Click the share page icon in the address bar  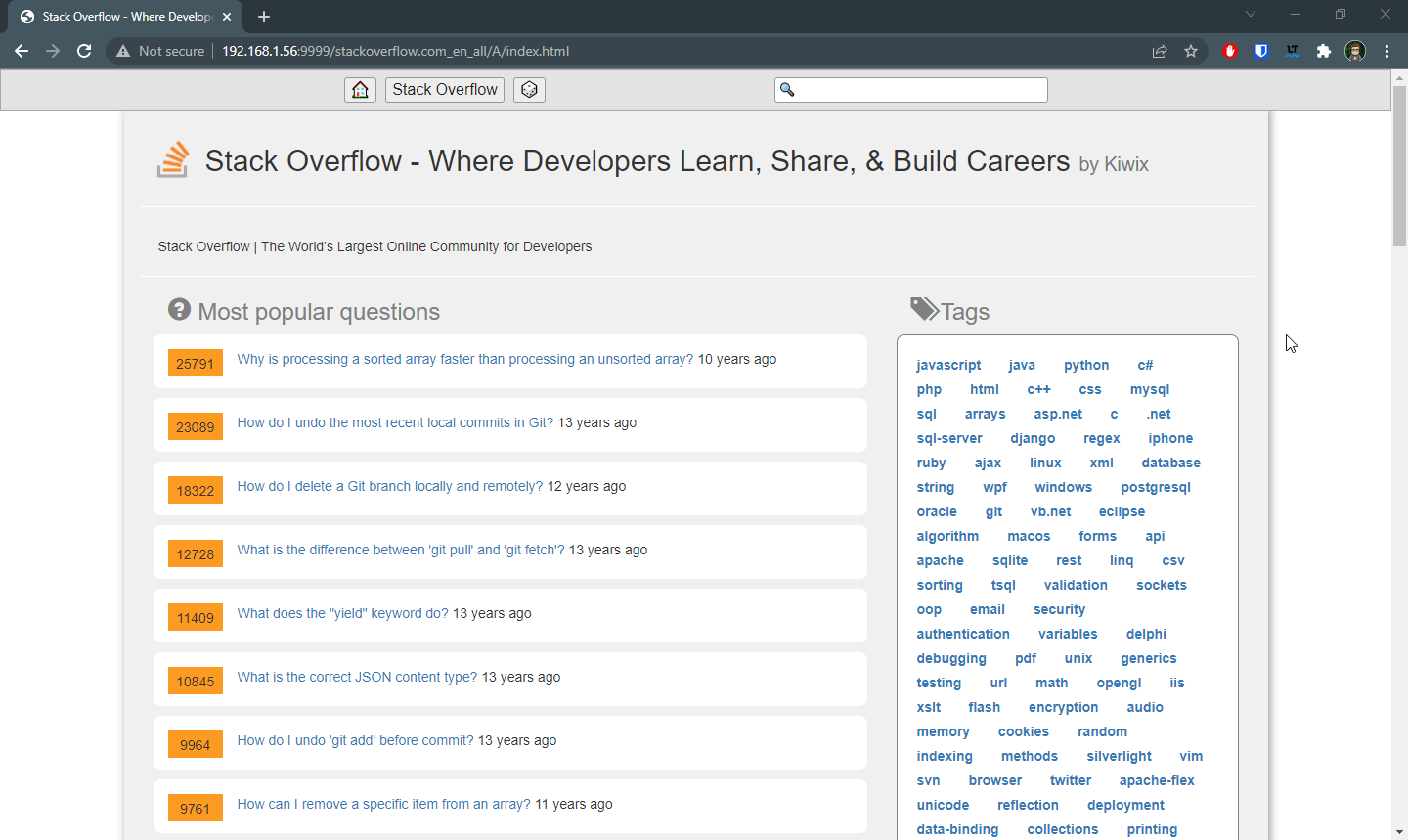pos(1160,51)
